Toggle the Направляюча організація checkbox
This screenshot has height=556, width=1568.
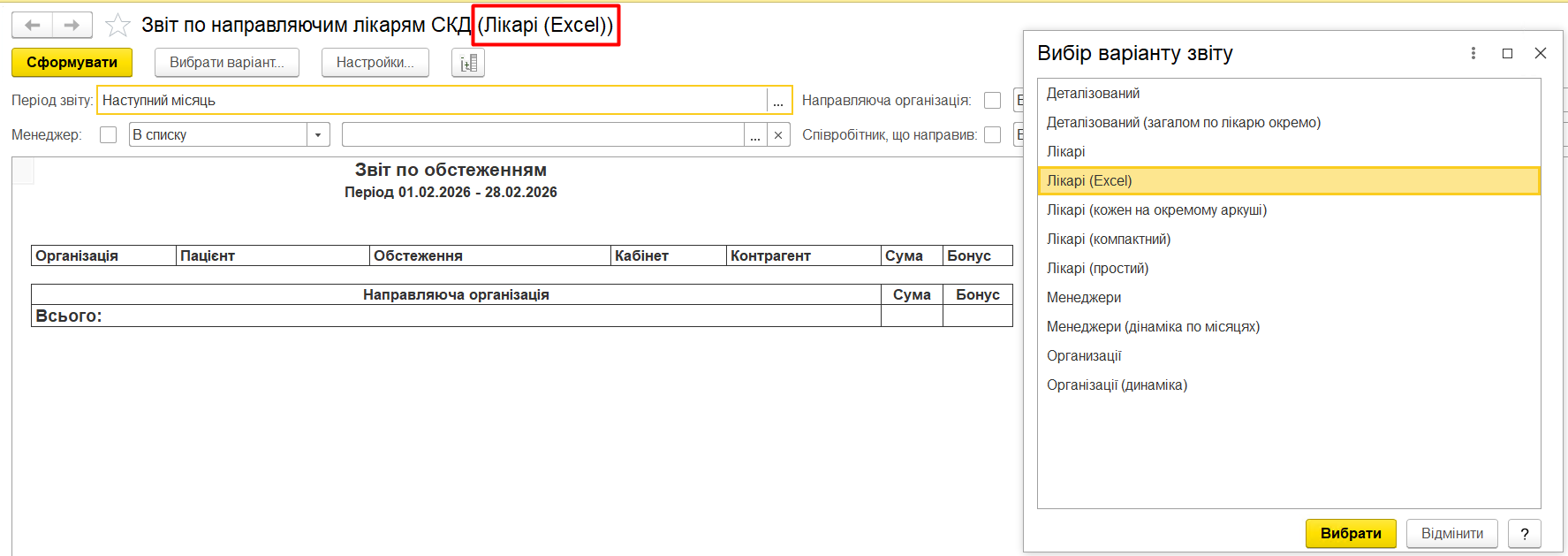tap(993, 101)
